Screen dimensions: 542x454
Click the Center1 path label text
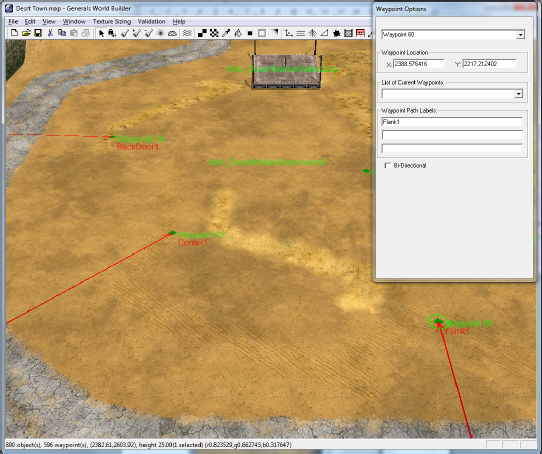pos(193,243)
